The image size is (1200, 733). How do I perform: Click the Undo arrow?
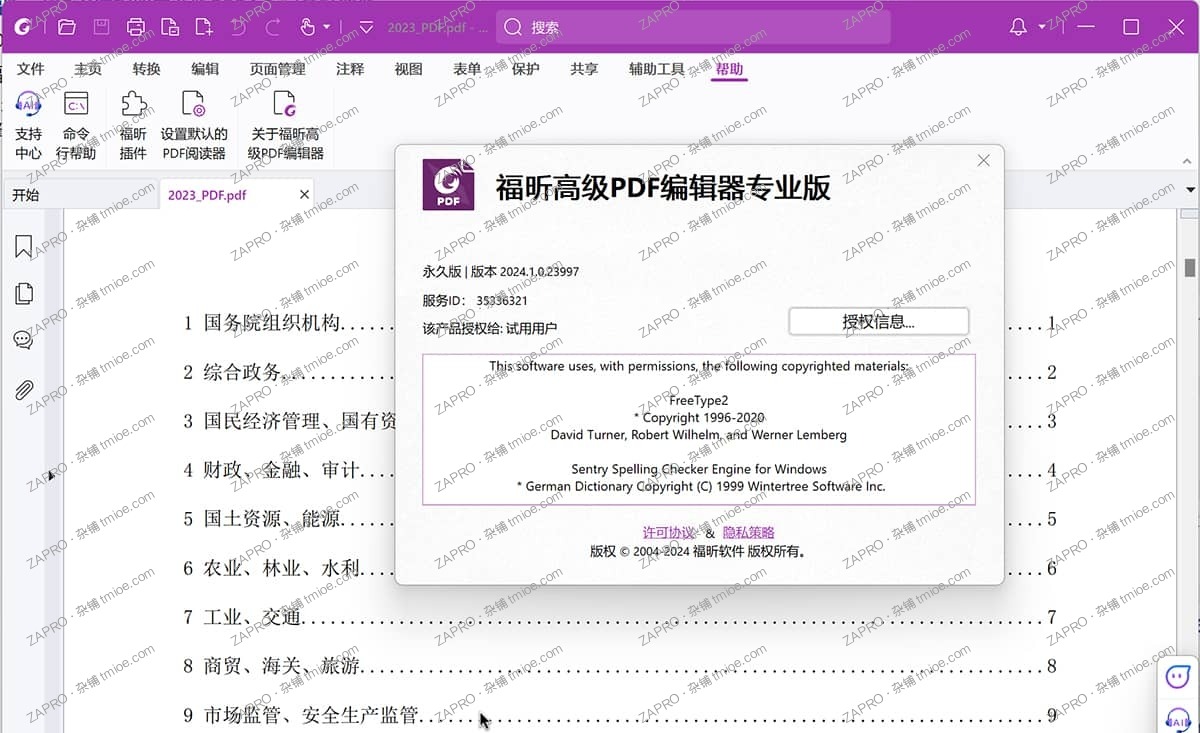click(238, 27)
